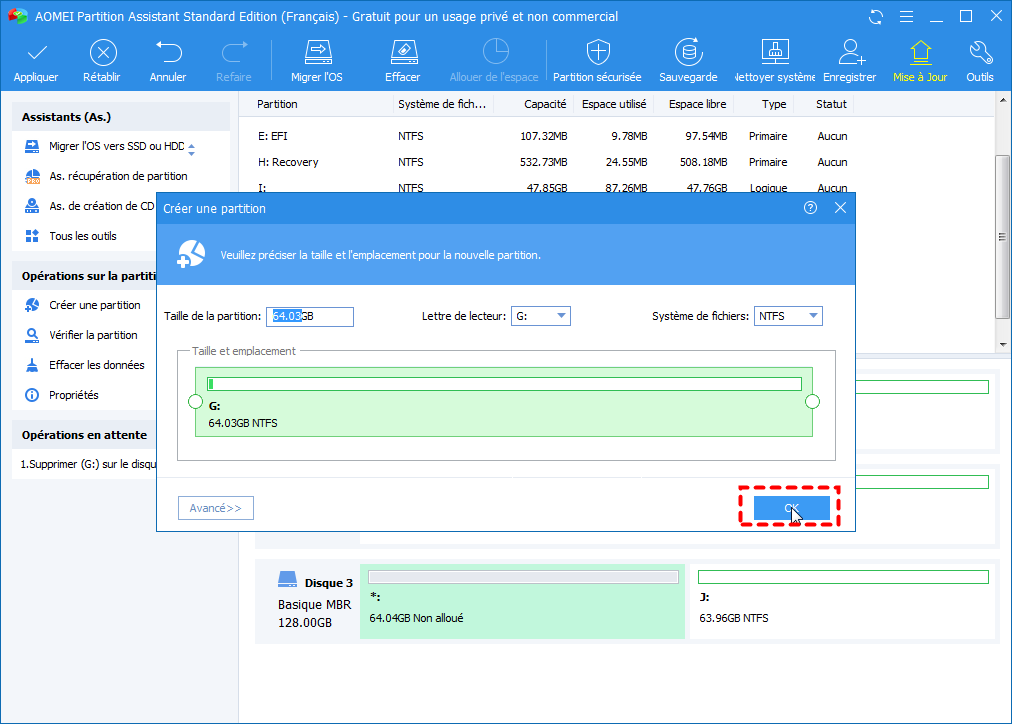The image size is (1012, 724).
Task: Open the Migrer l'OS tool
Action: click(x=317, y=53)
